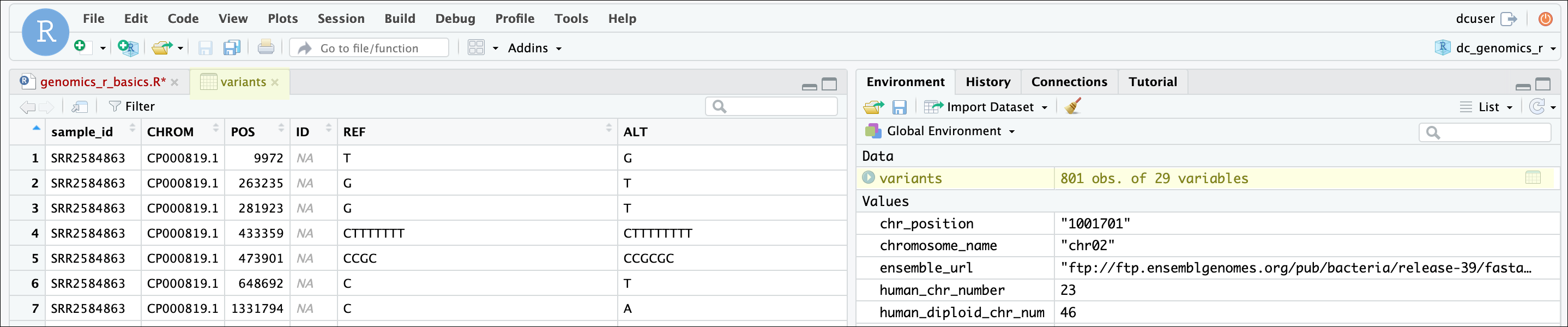This screenshot has width=1568, height=327.
Task: Click the save document icon
Action: [205, 47]
